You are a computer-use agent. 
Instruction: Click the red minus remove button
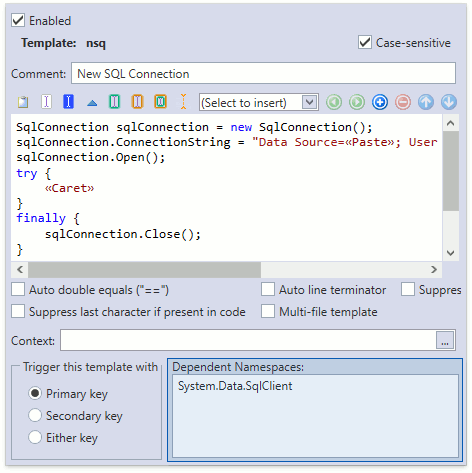click(x=403, y=102)
